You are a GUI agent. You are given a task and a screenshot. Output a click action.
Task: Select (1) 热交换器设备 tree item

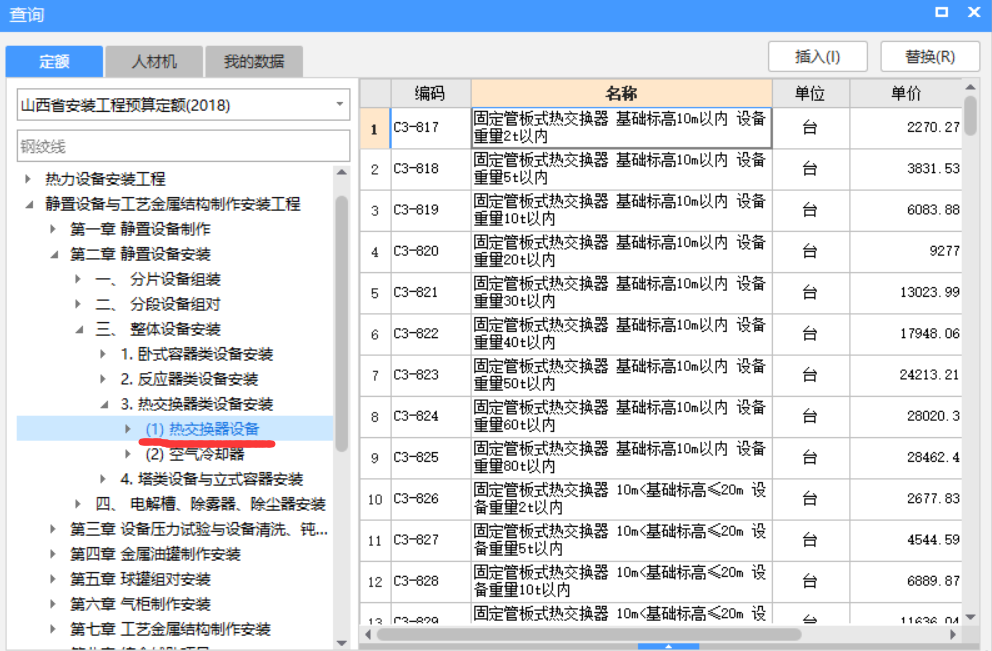coord(202,429)
